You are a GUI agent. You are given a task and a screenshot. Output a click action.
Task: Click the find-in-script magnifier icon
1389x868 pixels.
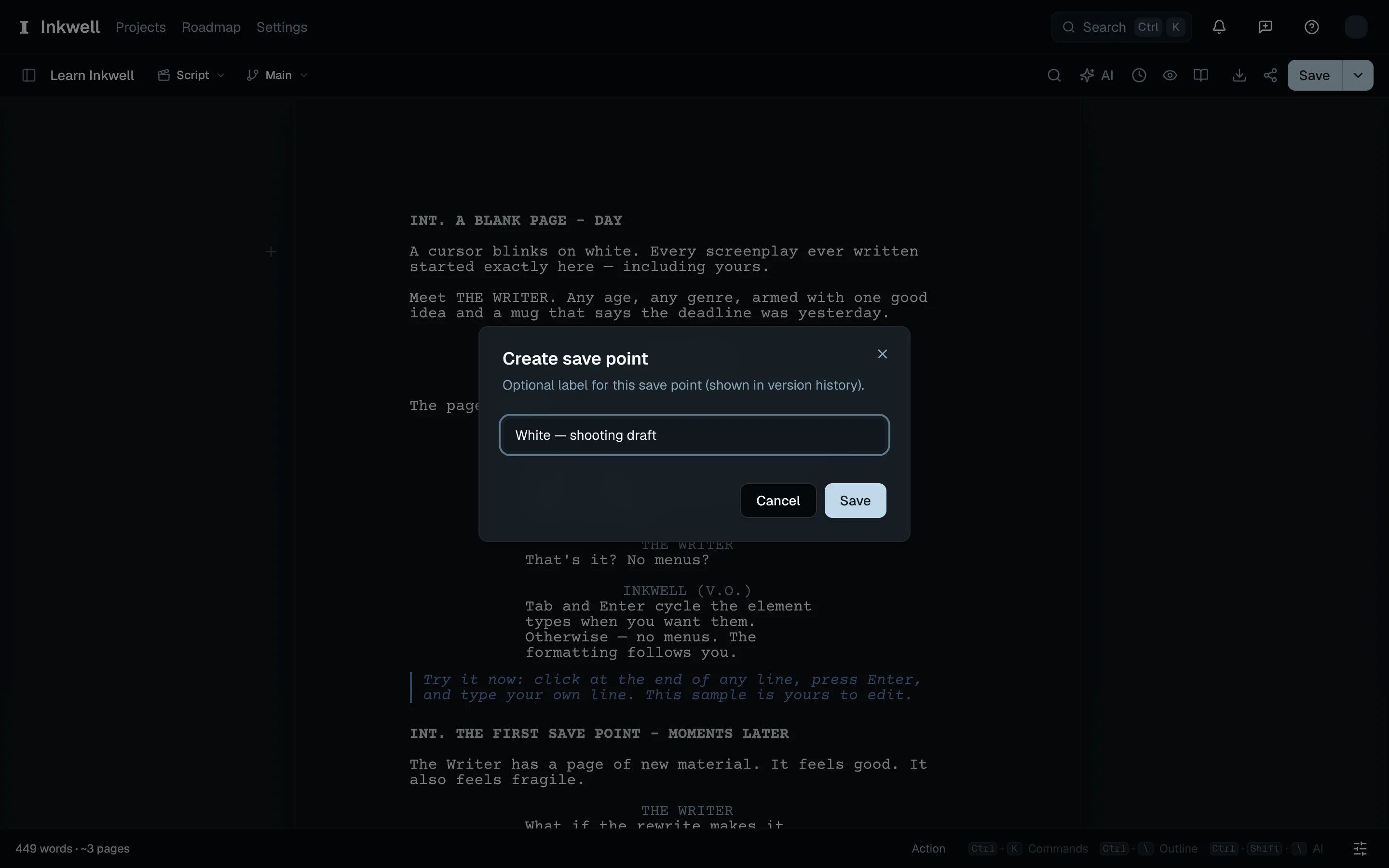[1054, 75]
